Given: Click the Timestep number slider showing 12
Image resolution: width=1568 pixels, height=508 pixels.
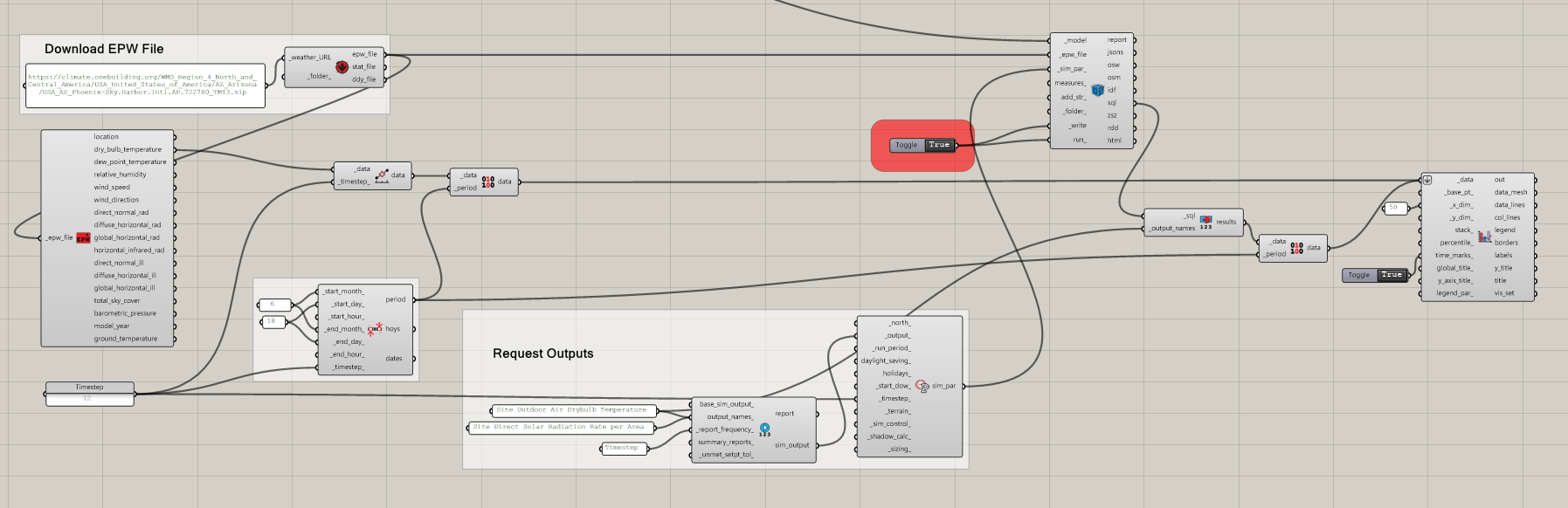Looking at the screenshot, I should click(x=89, y=398).
